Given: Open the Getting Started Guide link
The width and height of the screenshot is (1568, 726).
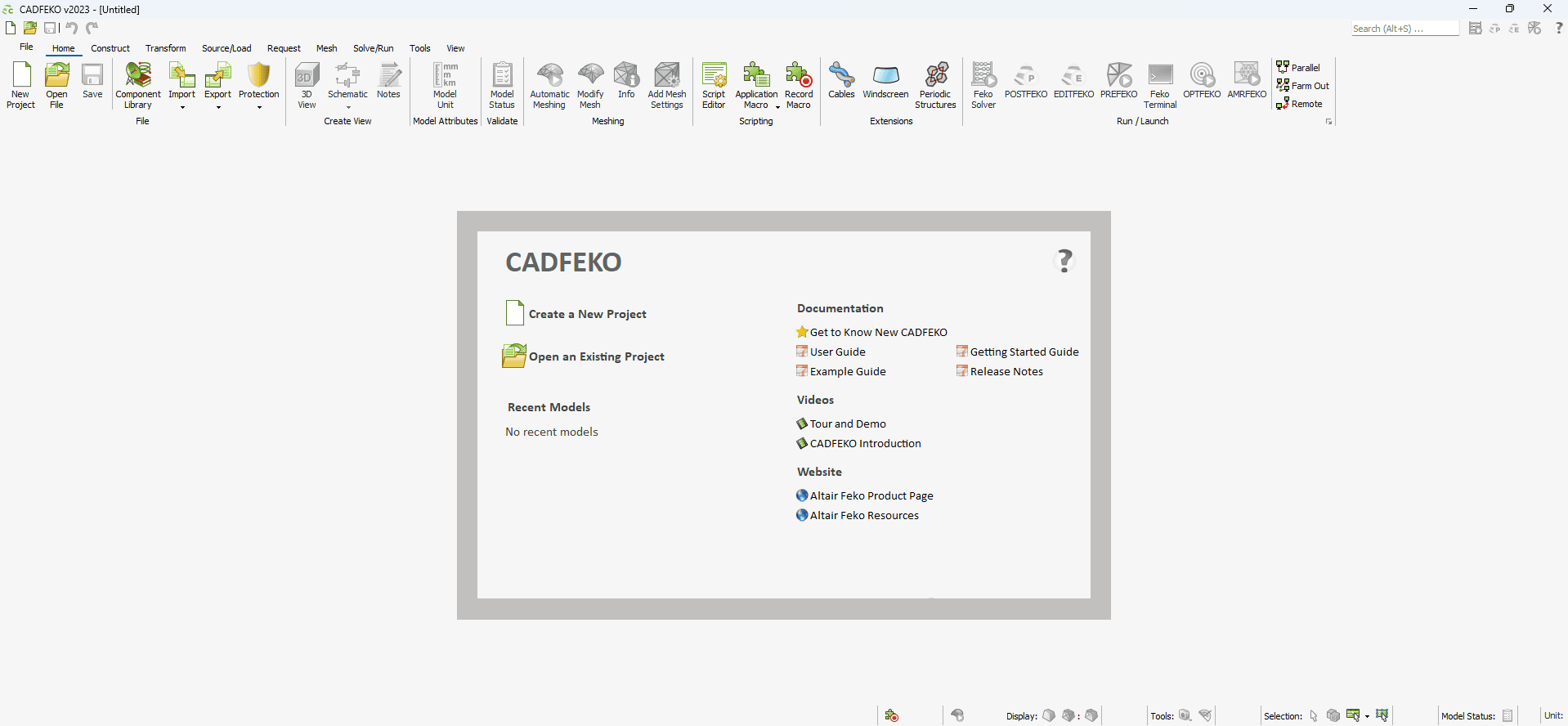Looking at the screenshot, I should (1024, 352).
